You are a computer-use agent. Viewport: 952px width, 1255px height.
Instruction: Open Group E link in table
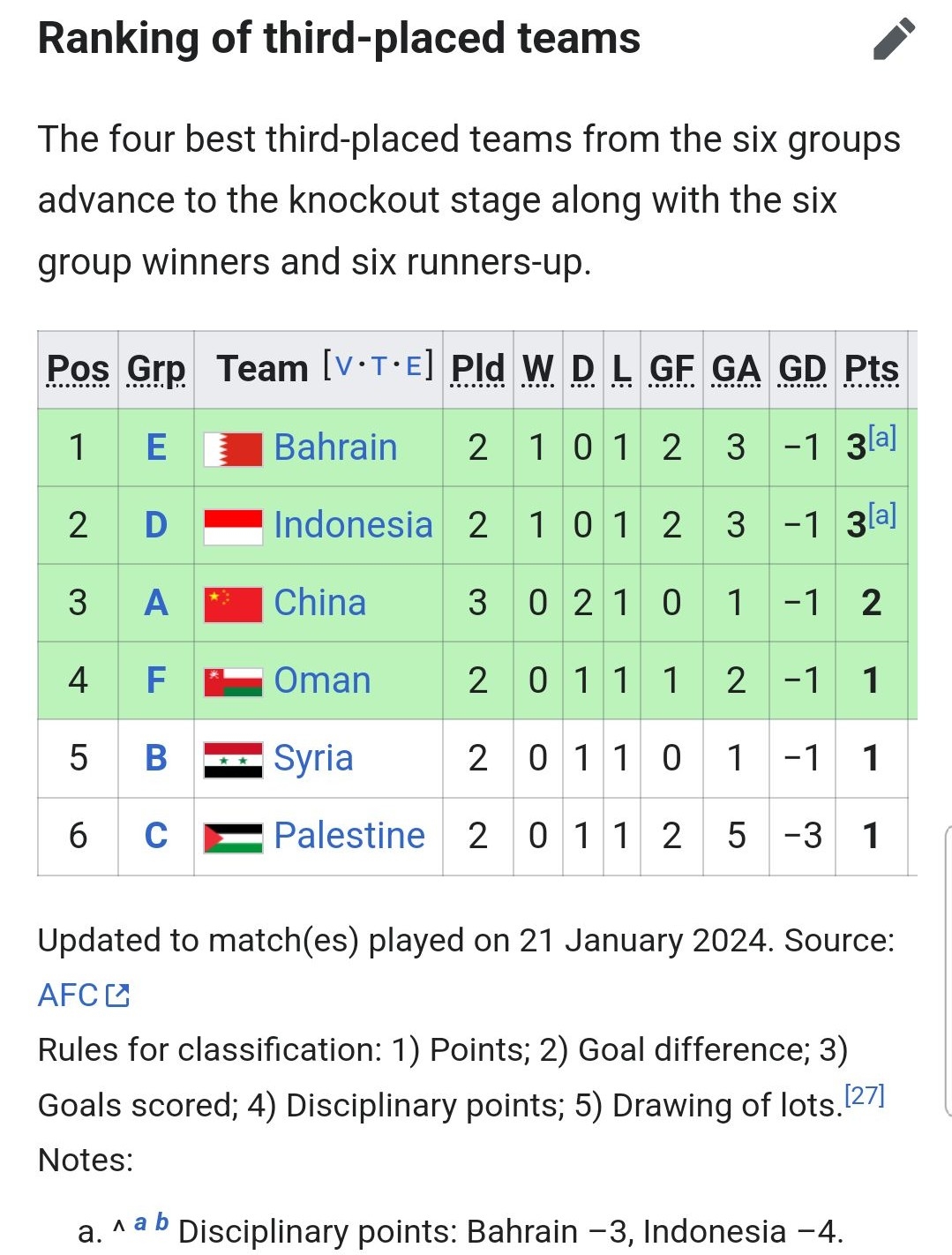(156, 447)
